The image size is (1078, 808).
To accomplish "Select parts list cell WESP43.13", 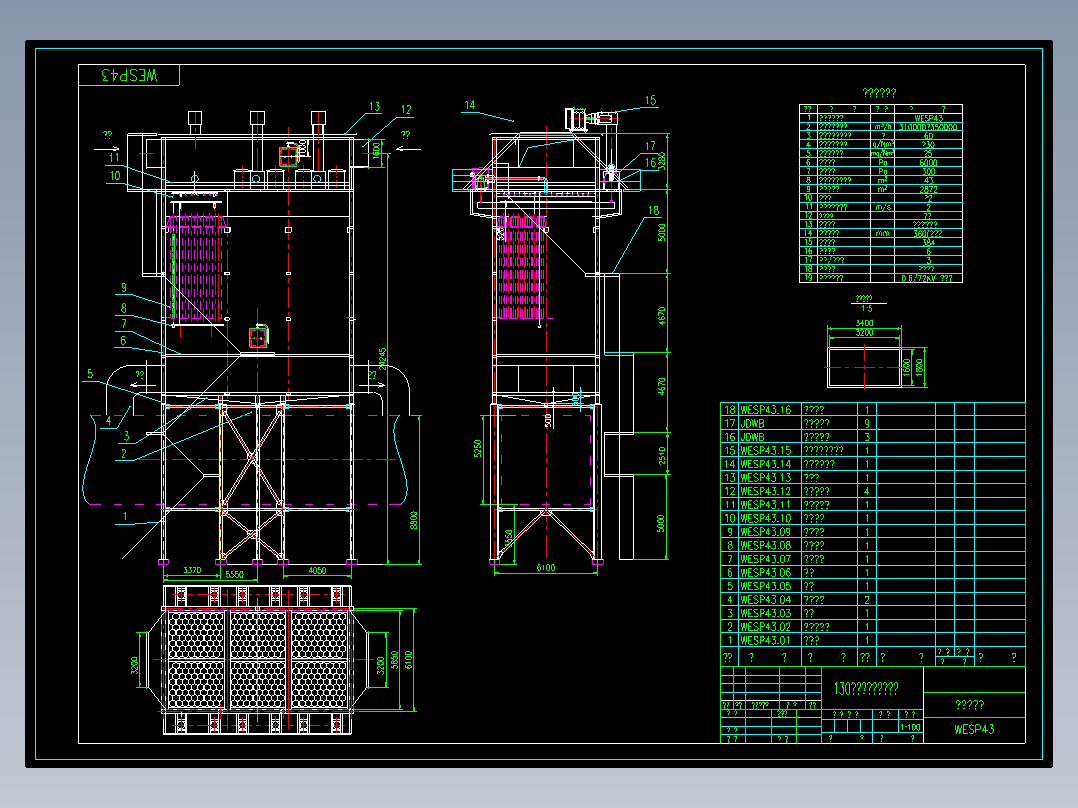I will pos(765,477).
